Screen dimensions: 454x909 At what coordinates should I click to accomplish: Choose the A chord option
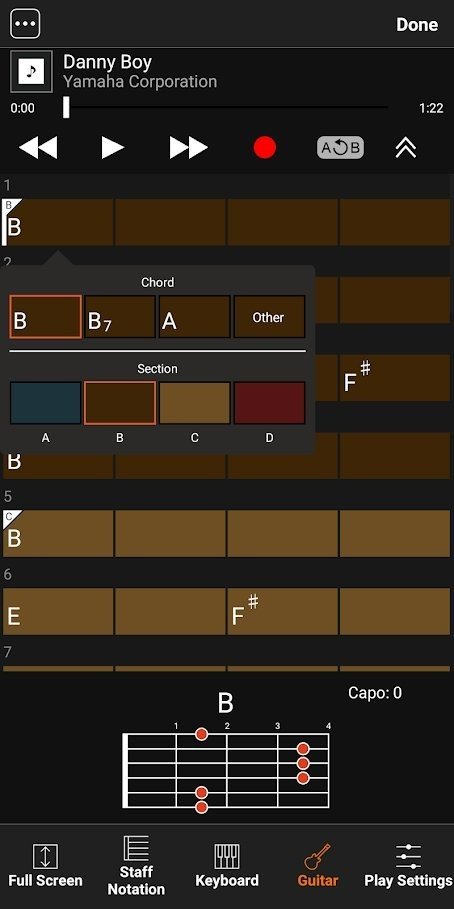click(194, 317)
